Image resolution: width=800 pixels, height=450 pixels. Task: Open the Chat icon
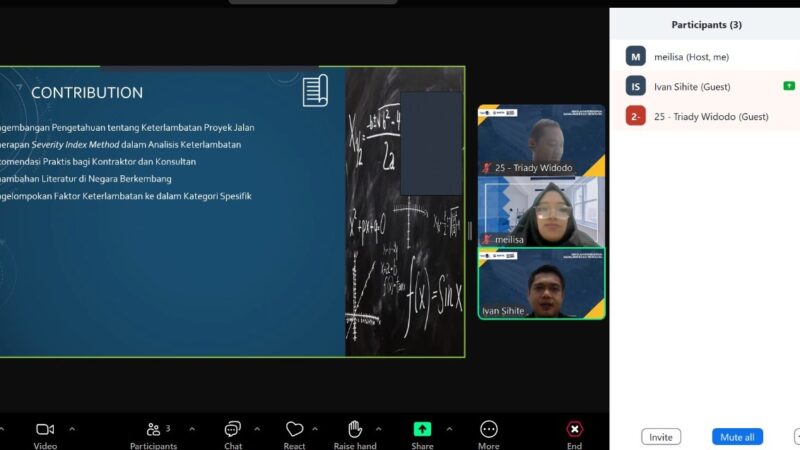pyautogui.click(x=233, y=429)
